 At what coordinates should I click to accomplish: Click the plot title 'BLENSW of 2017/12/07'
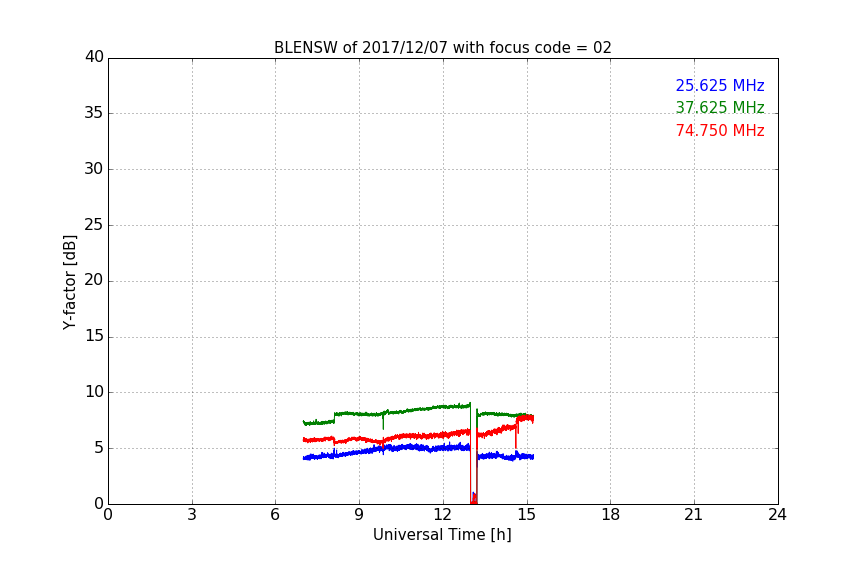tap(442, 48)
